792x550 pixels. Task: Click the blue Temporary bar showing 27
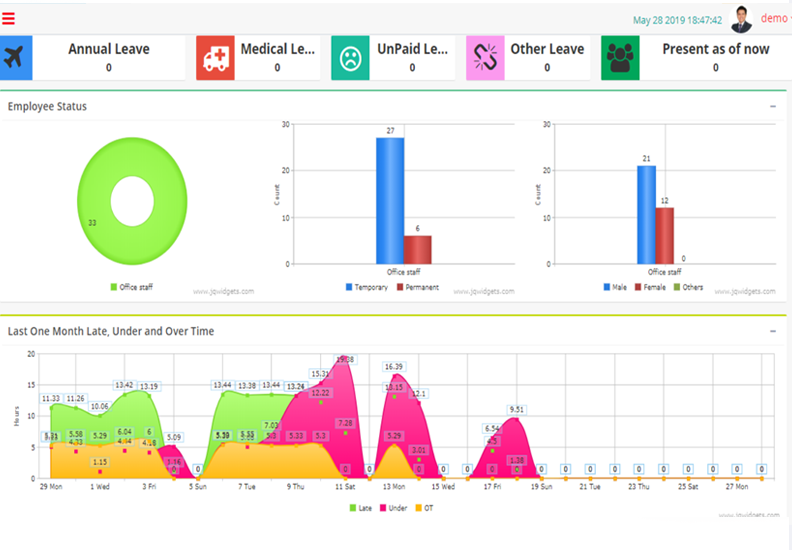click(x=390, y=200)
